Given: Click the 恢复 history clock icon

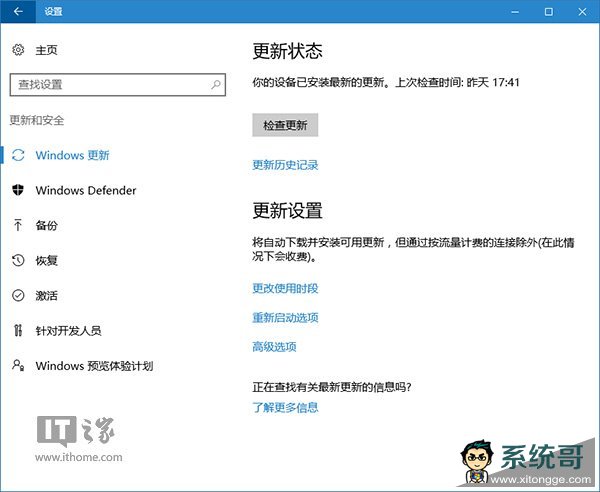Looking at the screenshot, I should pos(18,260).
